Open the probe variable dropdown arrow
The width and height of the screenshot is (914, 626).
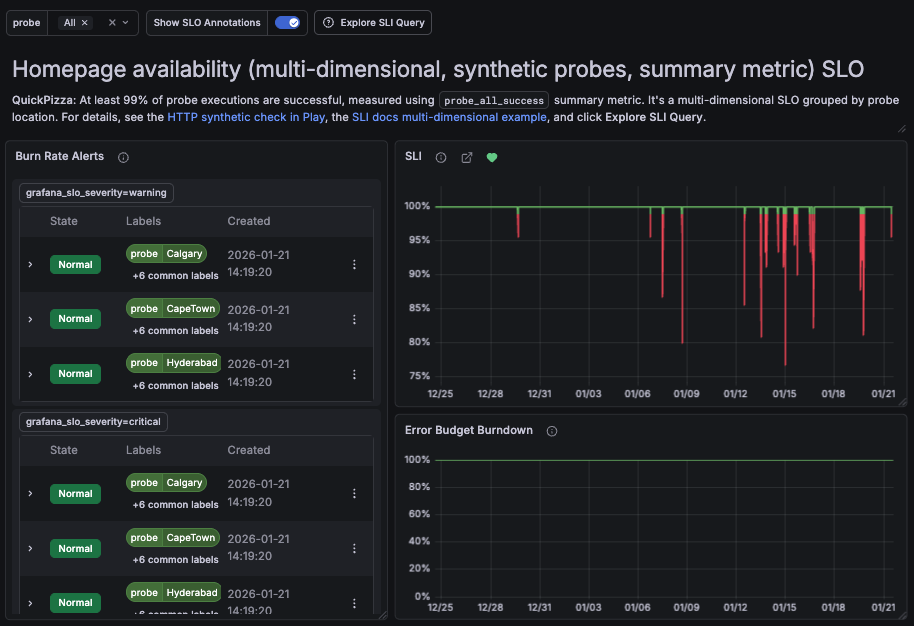[x=126, y=22]
